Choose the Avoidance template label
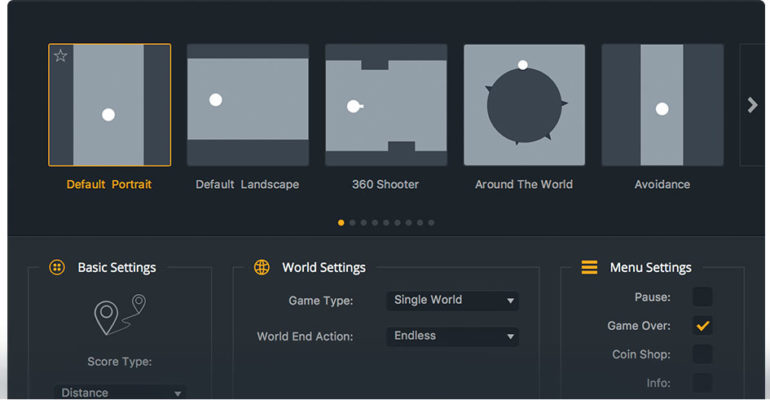This screenshot has width=770, height=400. tap(662, 185)
